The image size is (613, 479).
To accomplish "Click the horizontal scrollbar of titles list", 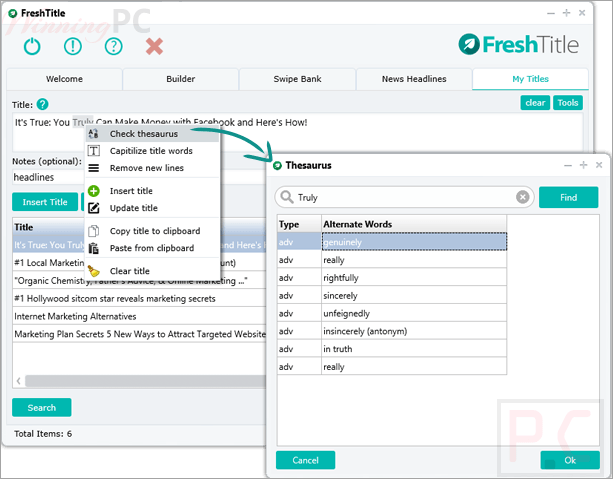I will coord(145,380).
